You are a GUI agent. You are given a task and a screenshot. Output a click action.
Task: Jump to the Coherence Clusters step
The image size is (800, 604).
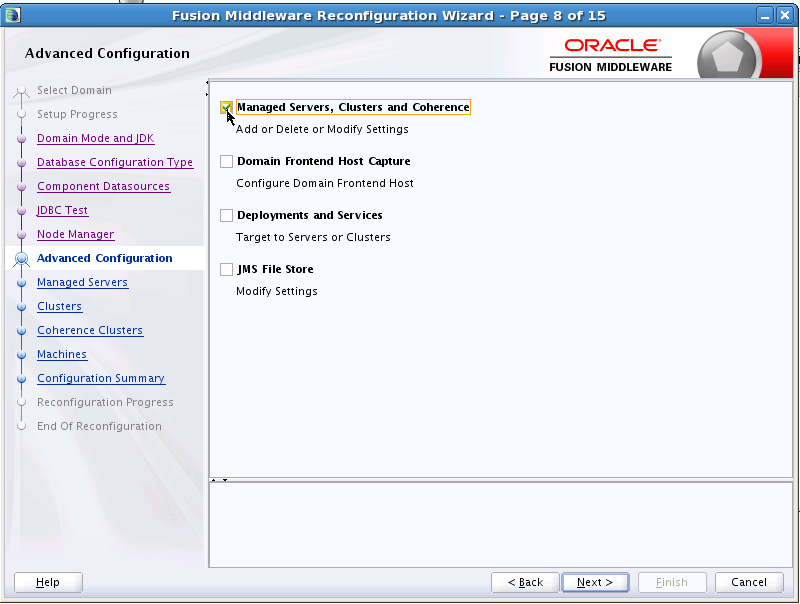(x=90, y=330)
